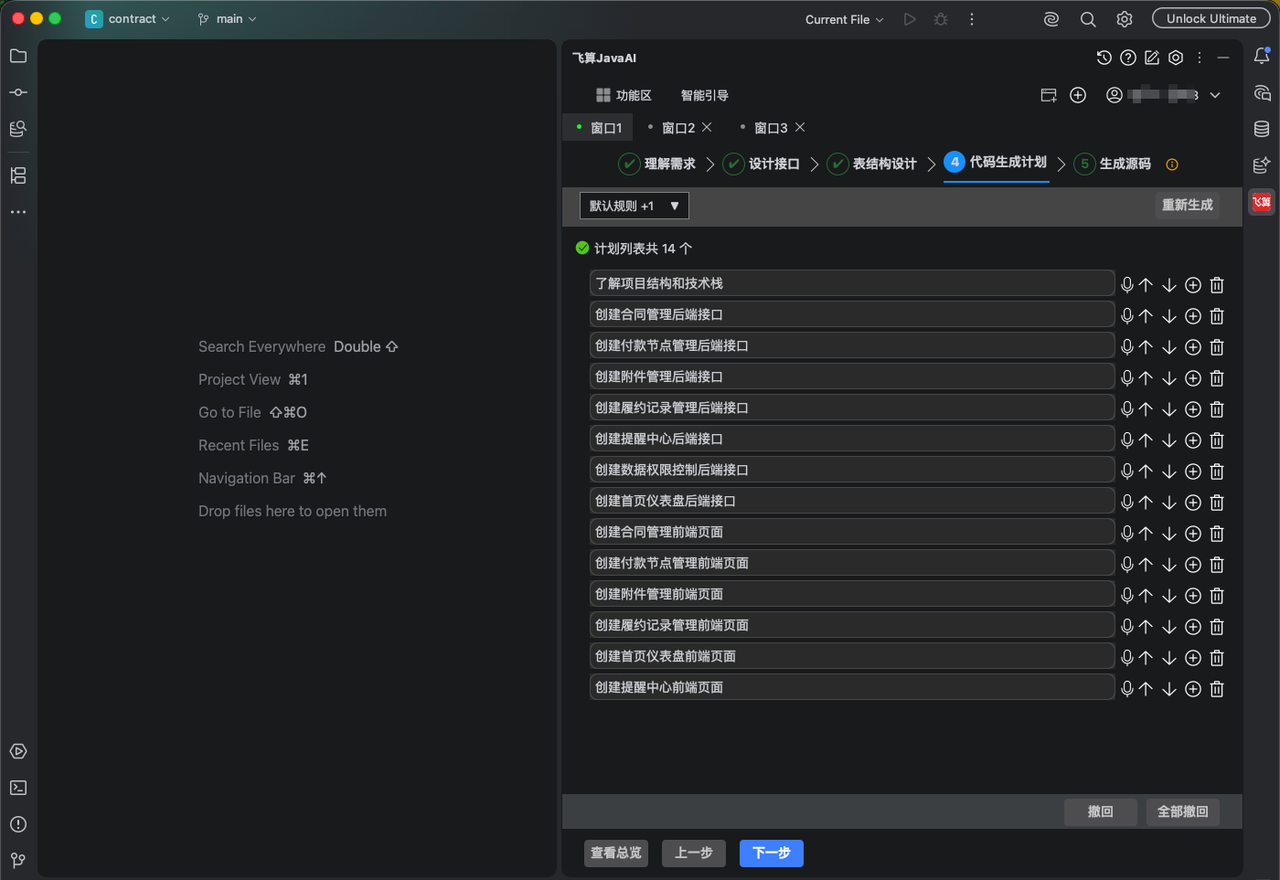The width and height of the screenshot is (1280, 880).
Task: Move 创建付款节点管理后端接口 down
Action: [1169, 347]
